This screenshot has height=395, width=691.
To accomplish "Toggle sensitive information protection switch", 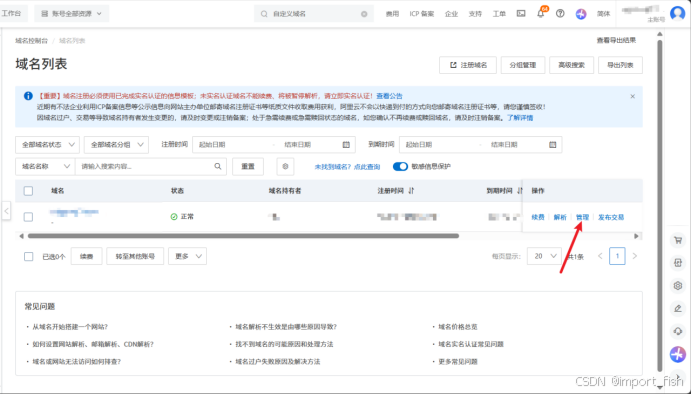I will point(400,166).
